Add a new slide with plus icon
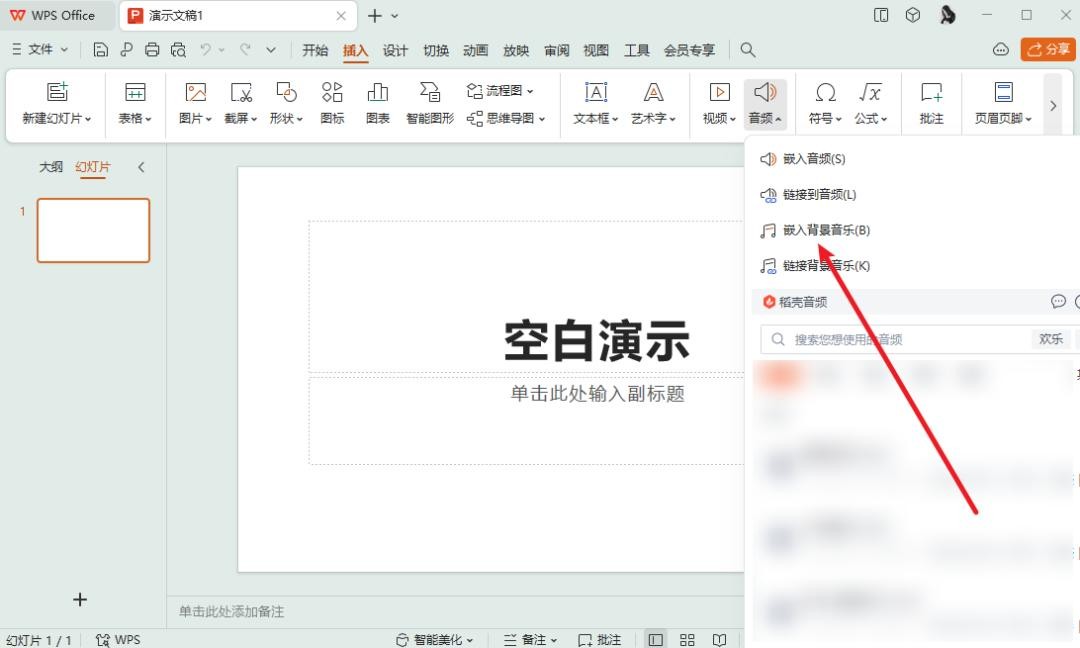Viewport: 1080px width, 648px height. (80, 599)
